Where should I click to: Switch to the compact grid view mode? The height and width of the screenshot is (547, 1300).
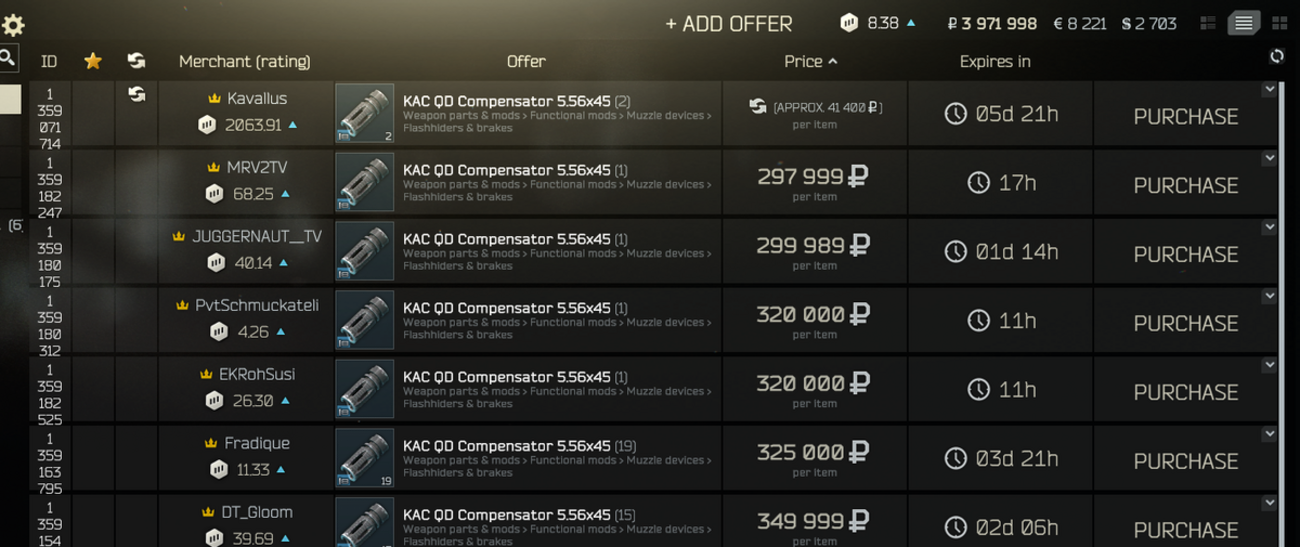pos(1208,23)
